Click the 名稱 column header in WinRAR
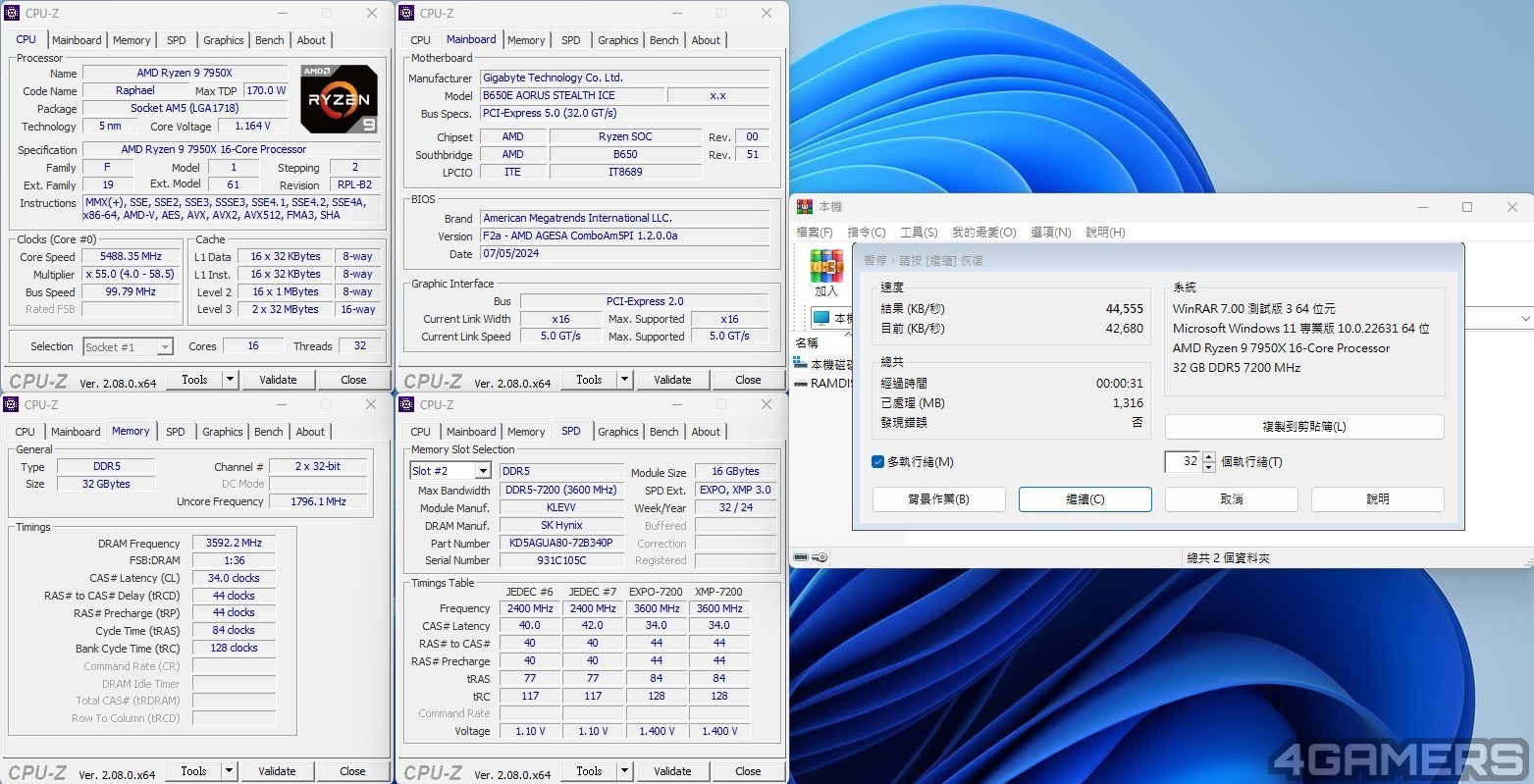 [x=807, y=342]
